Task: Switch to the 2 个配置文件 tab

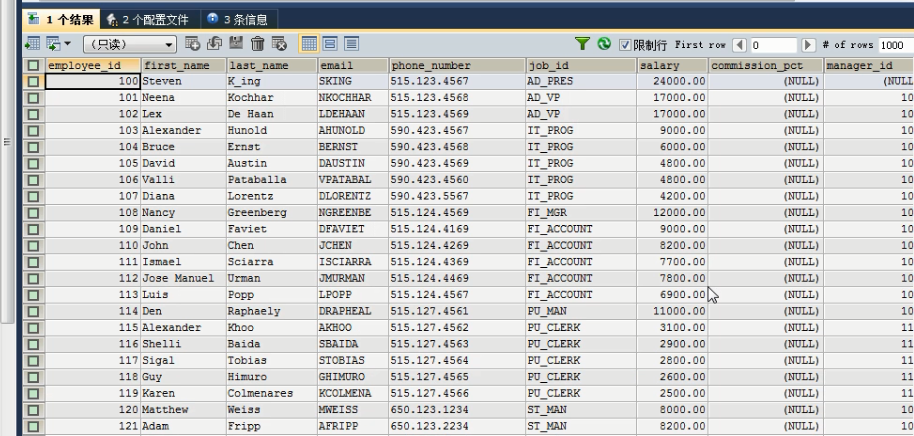Action: pyautogui.click(x=149, y=19)
